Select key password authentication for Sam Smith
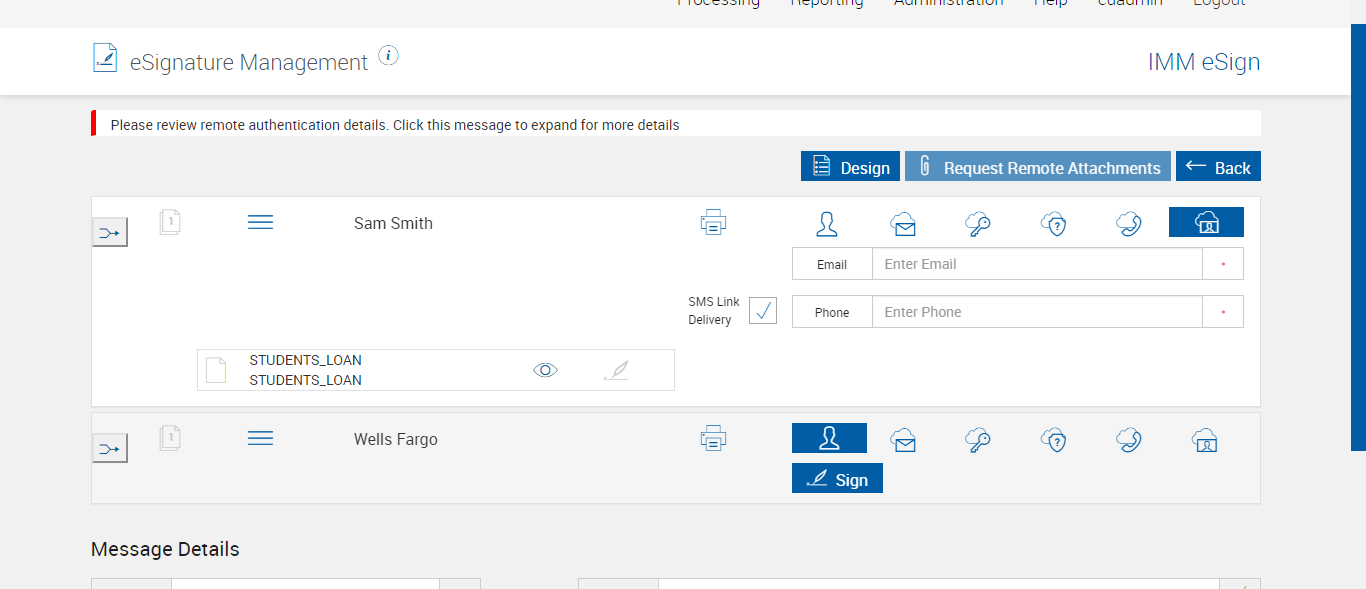 [978, 224]
